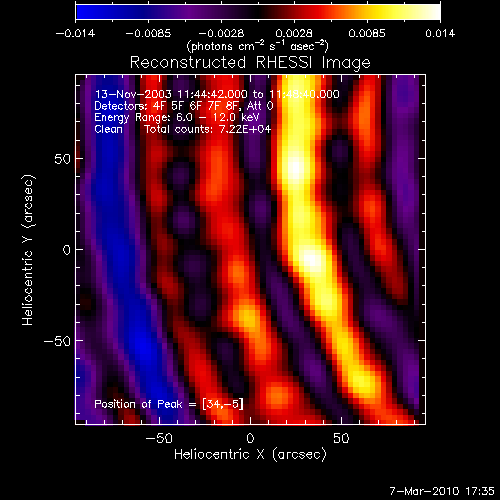Click the word 'Clean' in the image annotation
Image resolution: width=500 pixels, height=500 pixels.
pos(108,129)
